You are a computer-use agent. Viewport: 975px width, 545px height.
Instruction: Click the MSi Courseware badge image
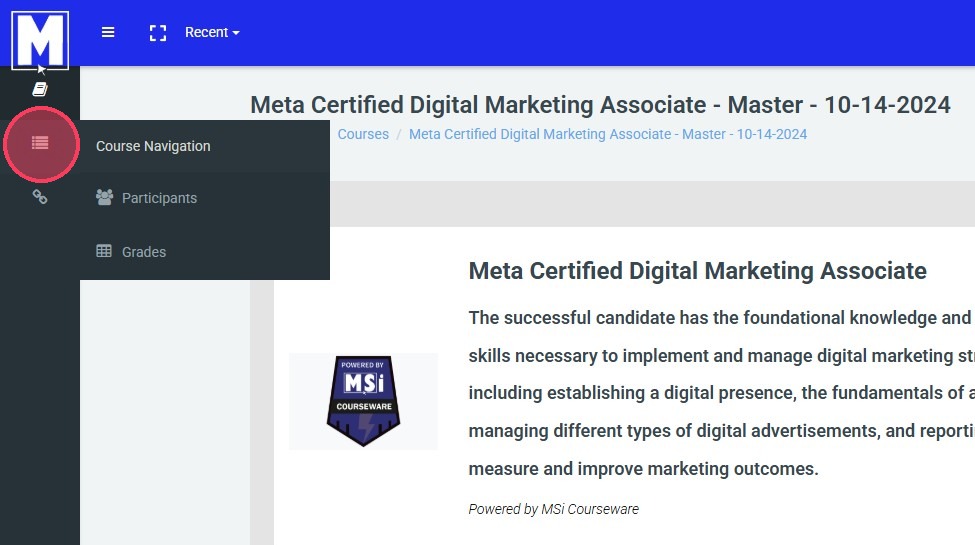coord(363,401)
